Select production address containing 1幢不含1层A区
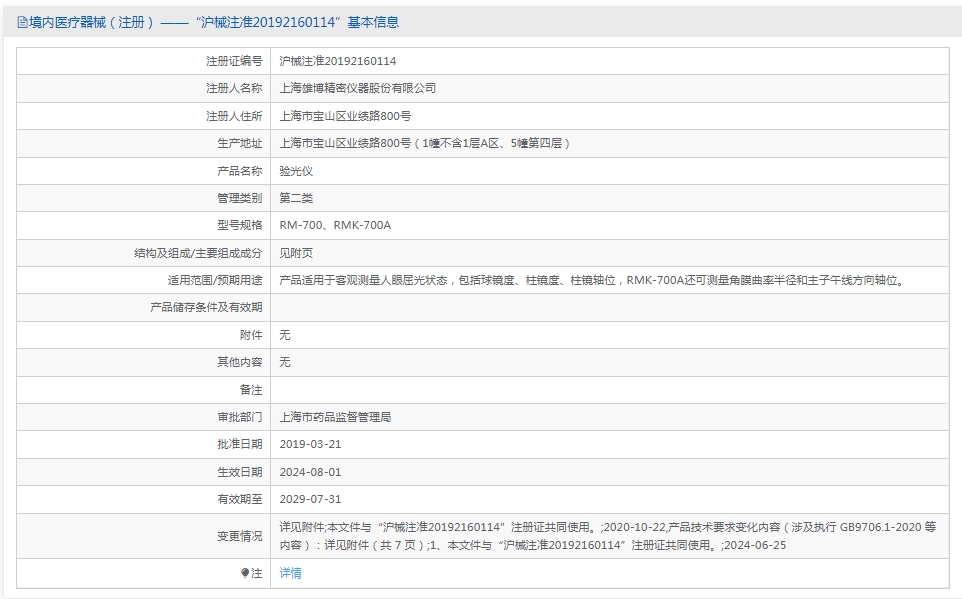 pyautogui.click(x=425, y=143)
